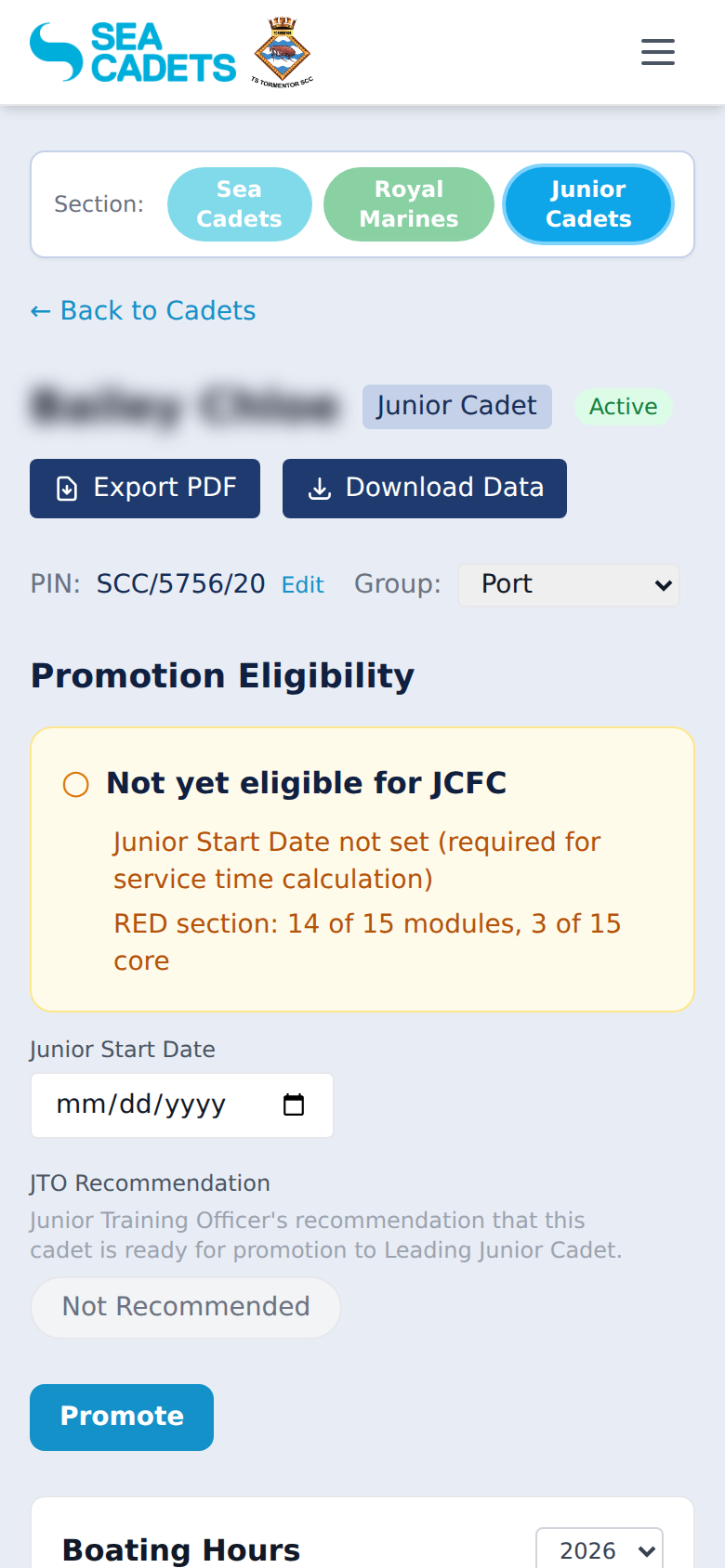This screenshot has height=1568, width=725.
Task: Select the Royal Marines section tab
Action: (x=408, y=203)
